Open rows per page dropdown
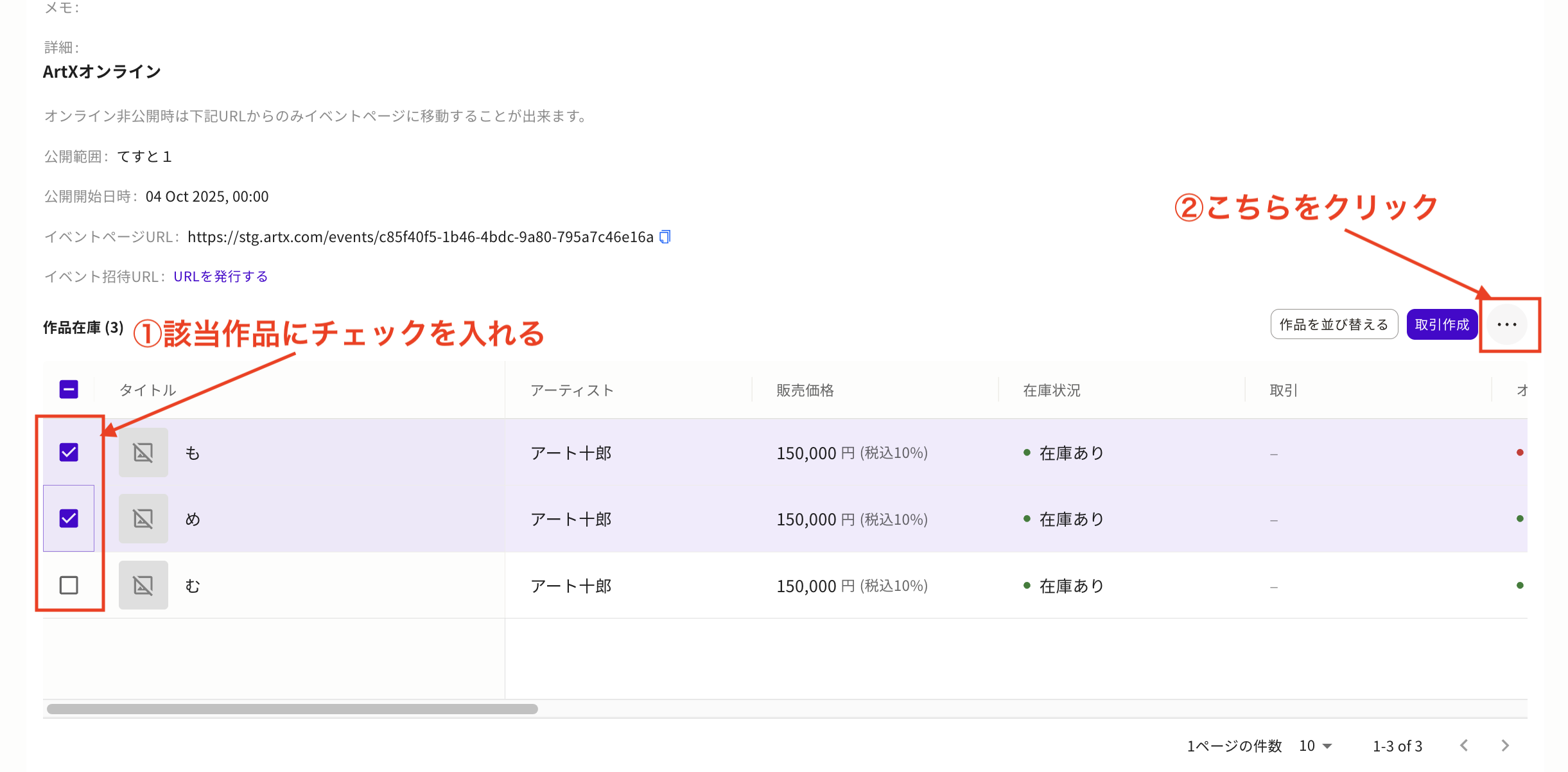 pos(1316,746)
